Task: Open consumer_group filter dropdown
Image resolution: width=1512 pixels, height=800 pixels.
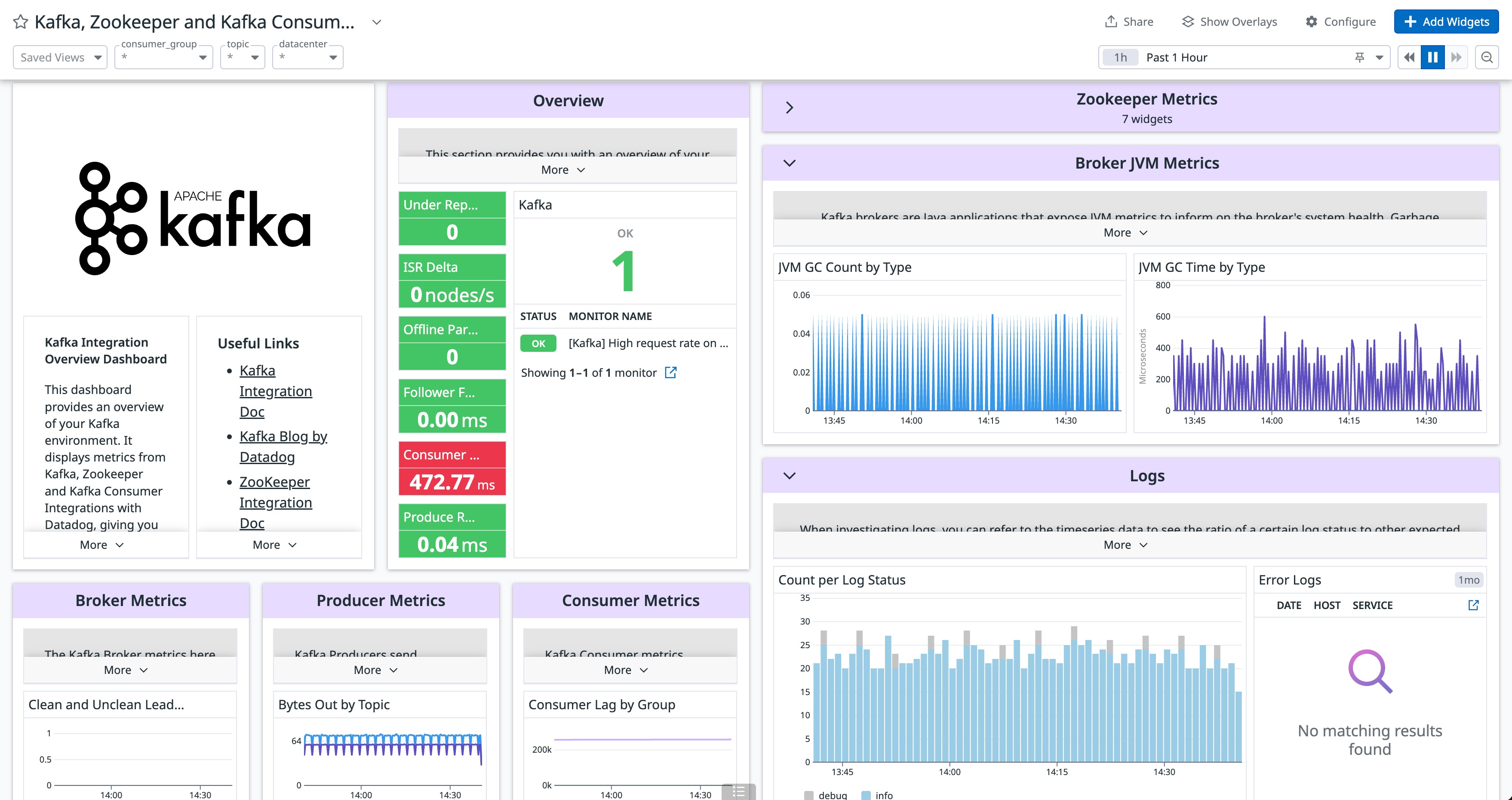Action: click(163, 58)
